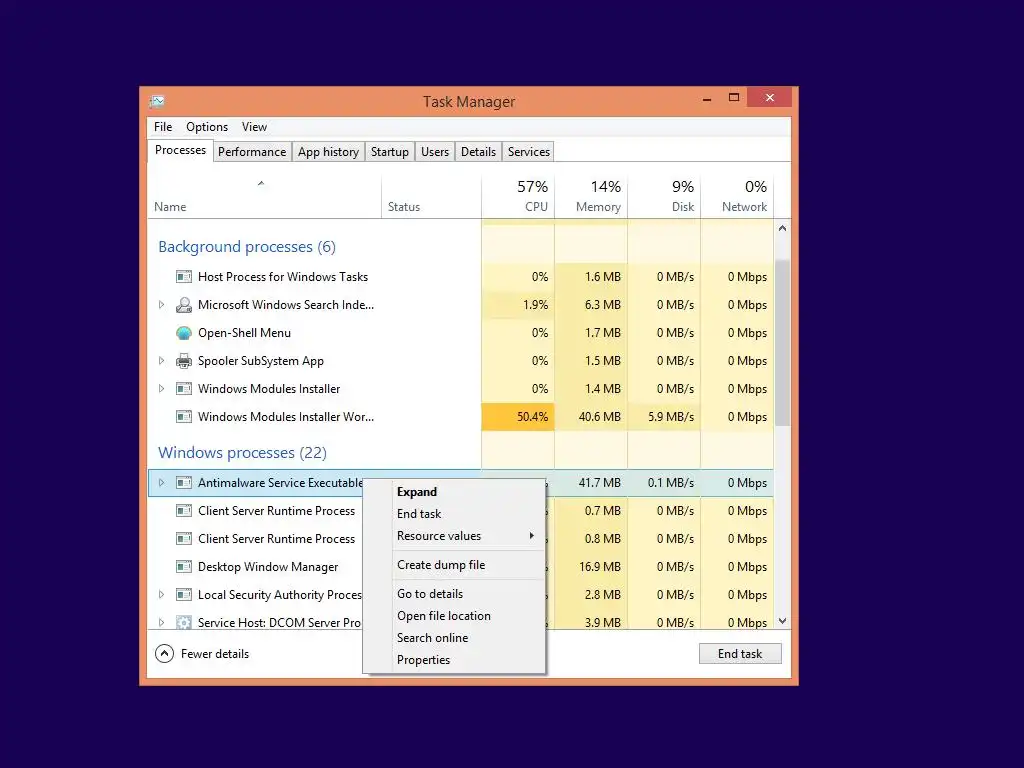Switch to the Startup tab
This screenshot has height=768, width=1024.
pos(390,152)
